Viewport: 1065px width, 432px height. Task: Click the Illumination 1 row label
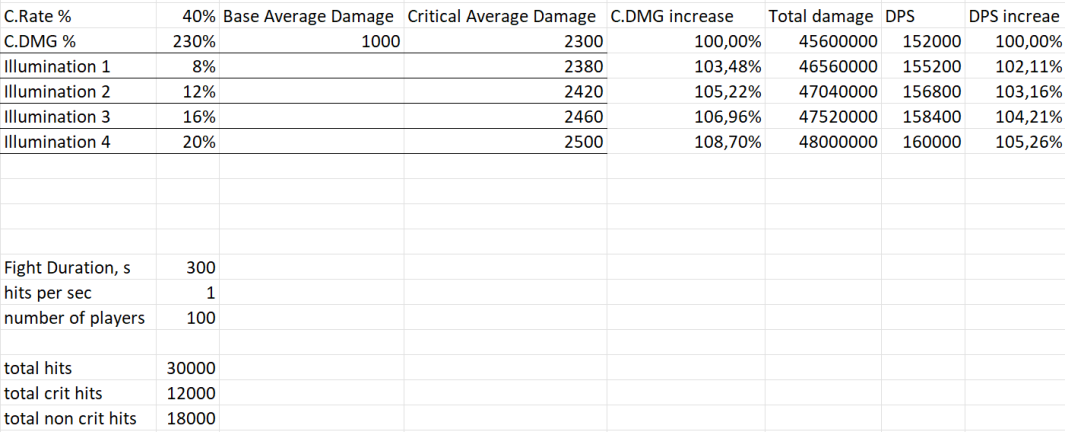pyautogui.click(x=57, y=66)
